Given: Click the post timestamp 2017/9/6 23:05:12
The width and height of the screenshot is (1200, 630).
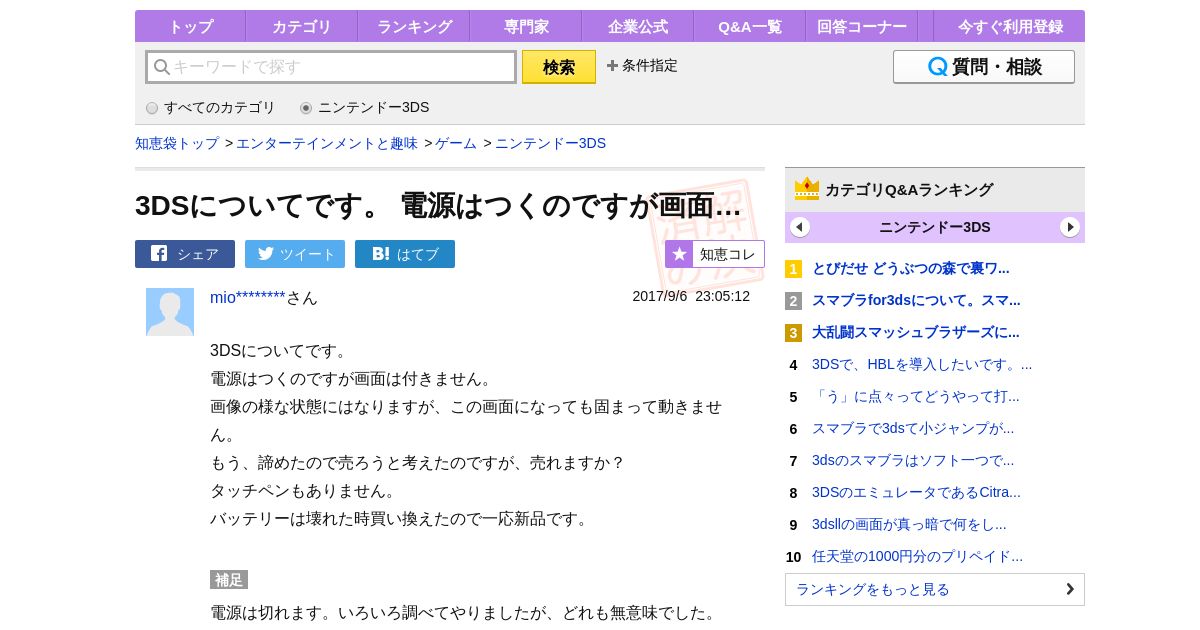Looking at the screenshot, I should [x=691, y=296].
